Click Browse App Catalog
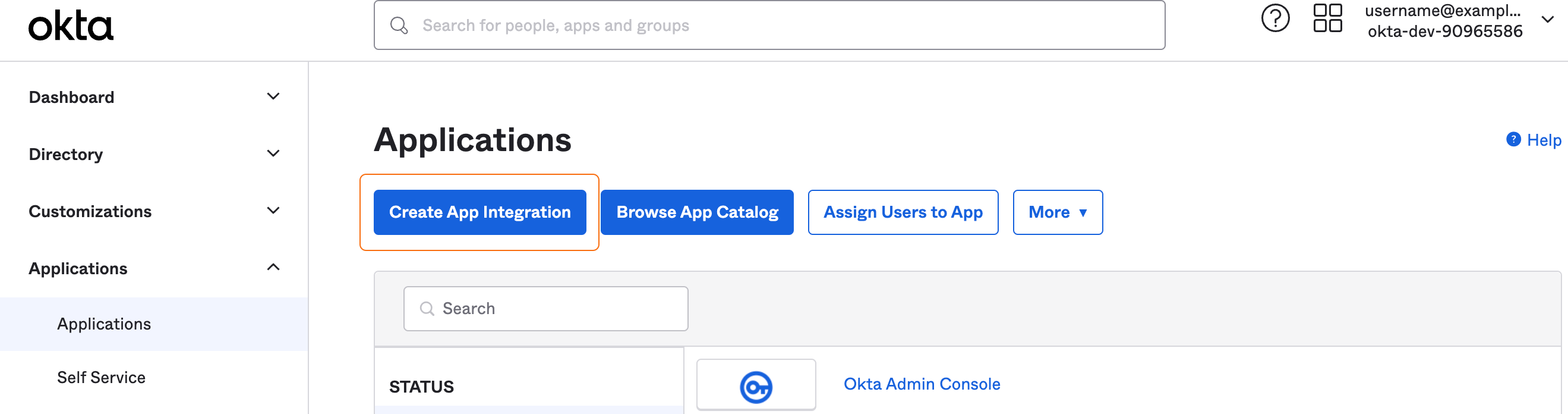Viewport: 1568px width, 414px height. 697,212
